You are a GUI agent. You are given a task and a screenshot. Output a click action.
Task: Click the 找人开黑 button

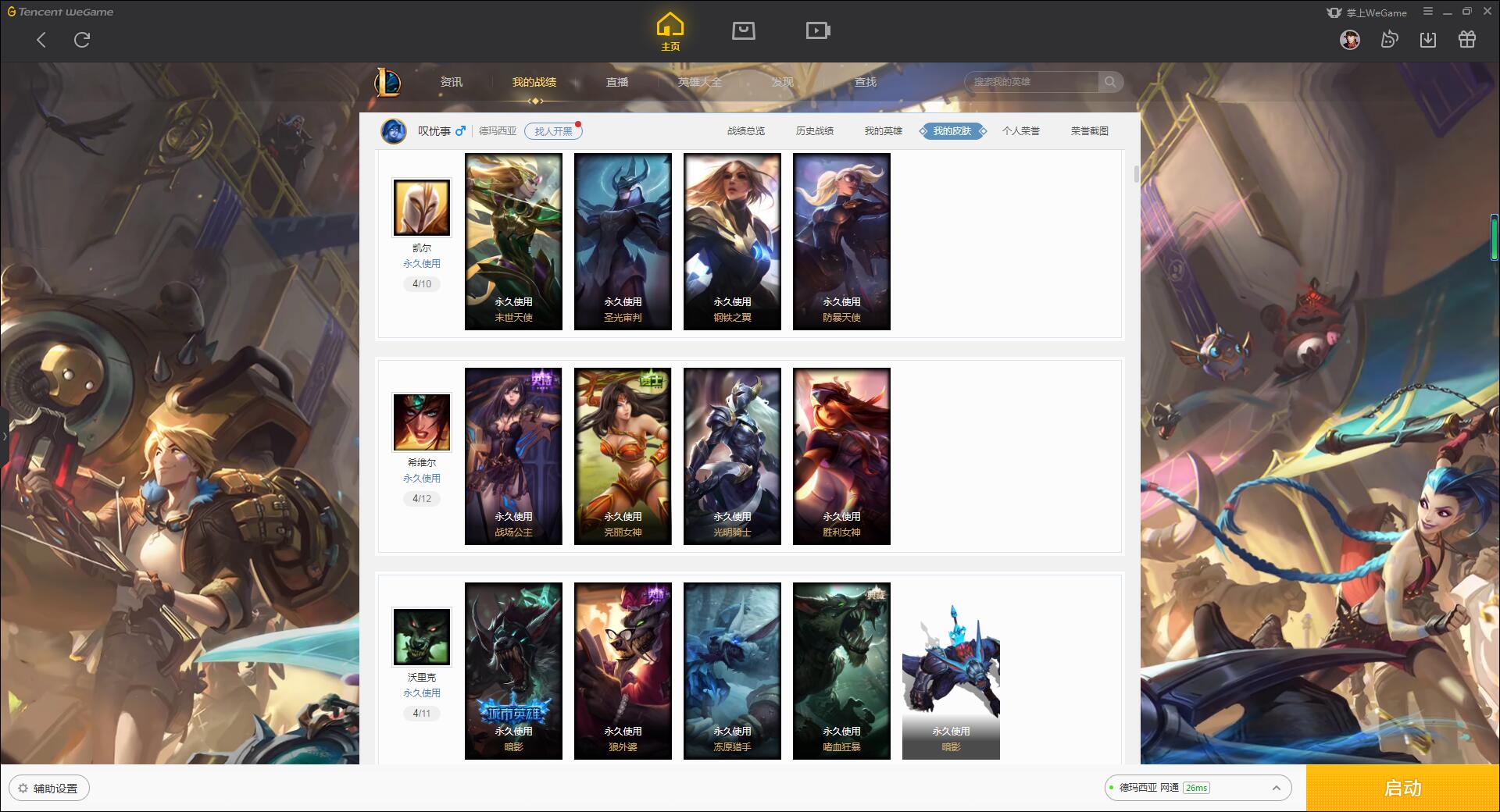click(553, 131)
